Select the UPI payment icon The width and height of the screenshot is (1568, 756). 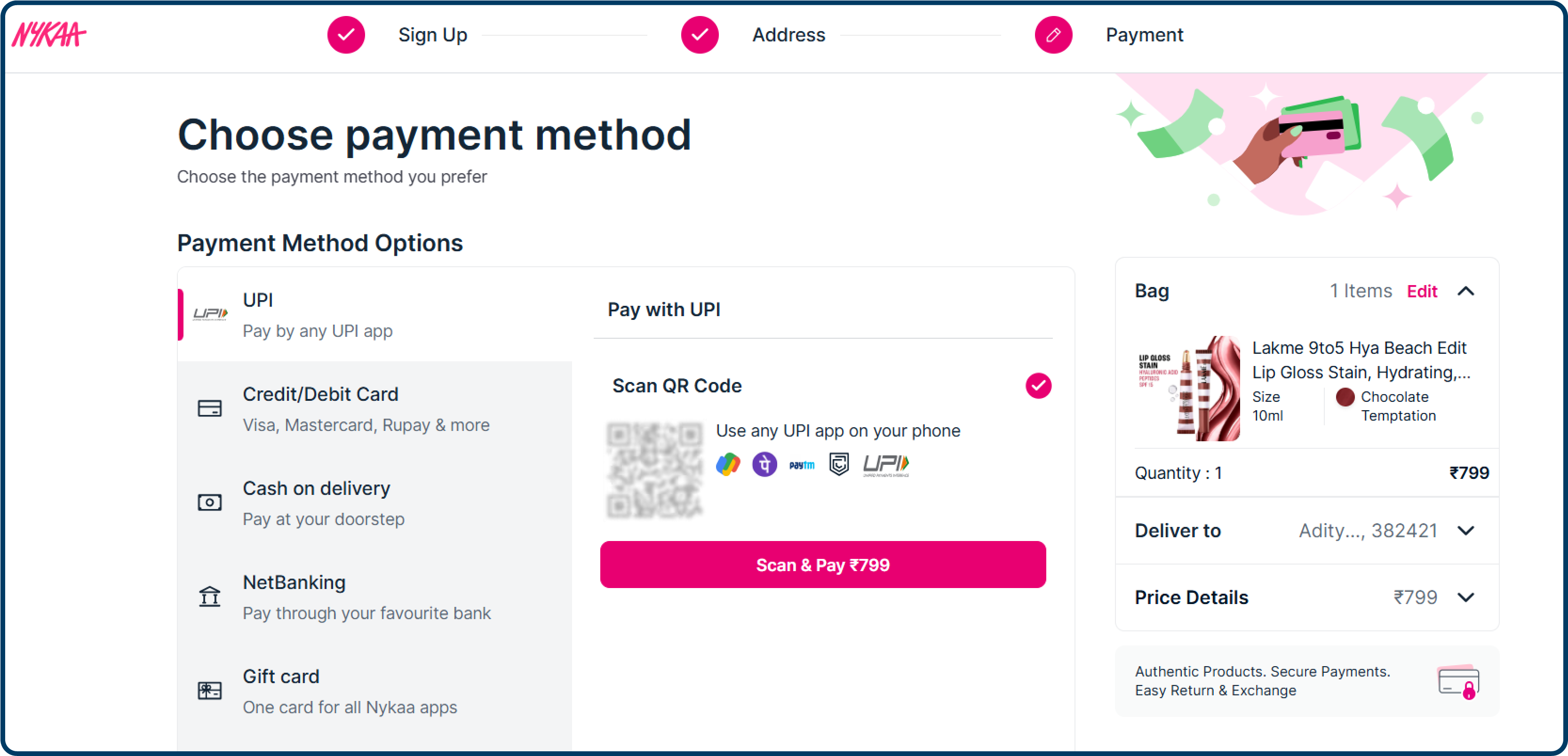[210, 314]
